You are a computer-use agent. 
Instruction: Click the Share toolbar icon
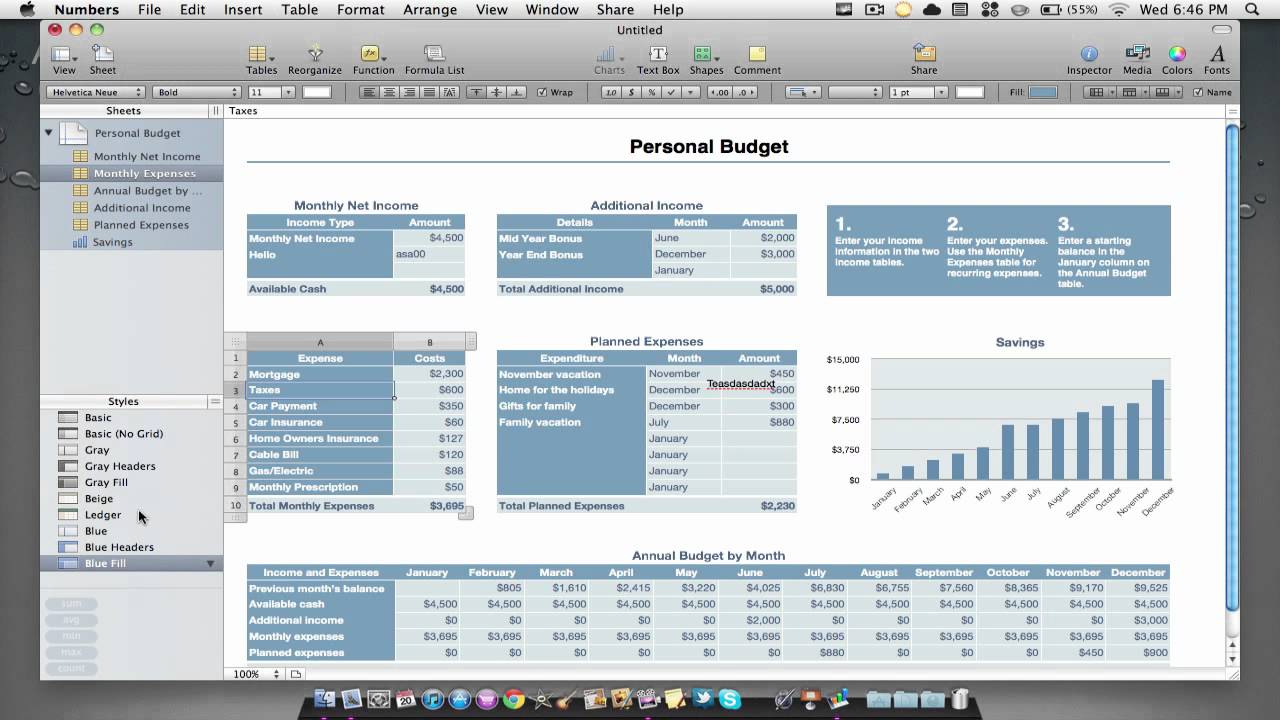tap(924, 59)
